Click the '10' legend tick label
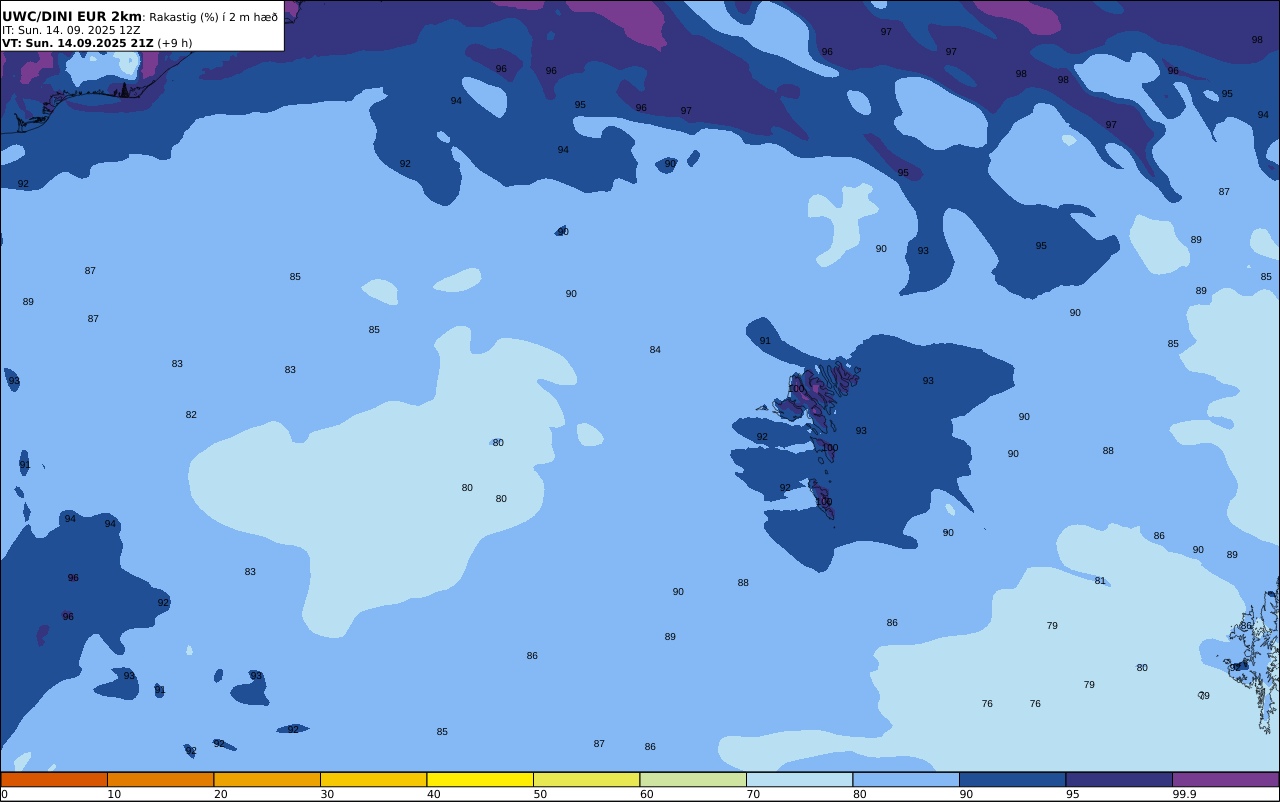Image resolution: width=1280 pixels, height=802 pixels. coord(114,794)
